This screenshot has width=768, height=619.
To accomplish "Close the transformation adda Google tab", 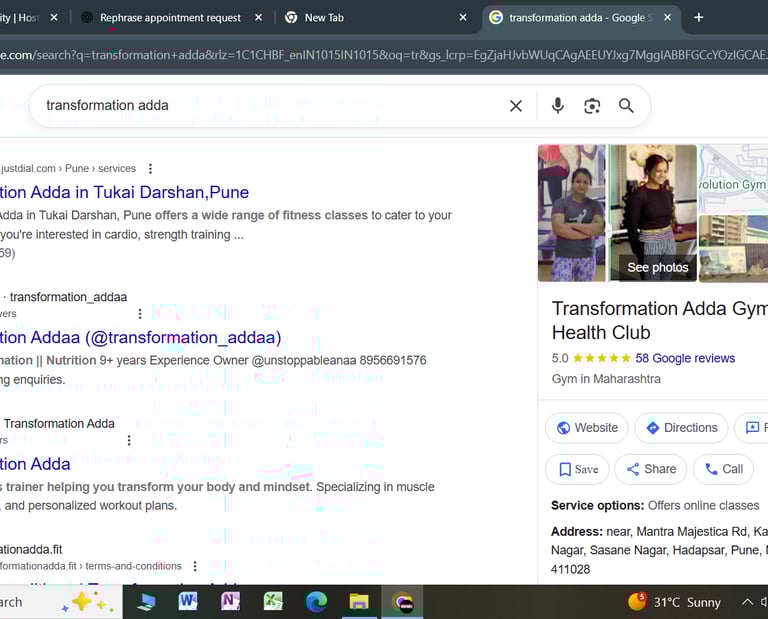I will 667,18.
